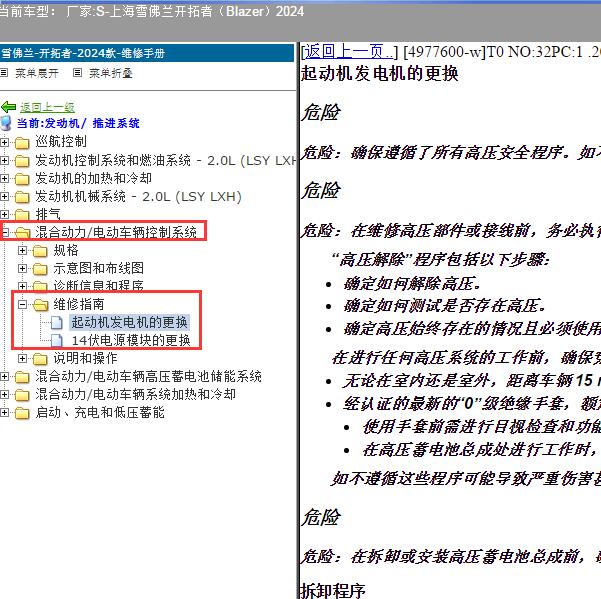
Task: Expand the 巡航控制 folder node
Action: (x=4, y=143)
